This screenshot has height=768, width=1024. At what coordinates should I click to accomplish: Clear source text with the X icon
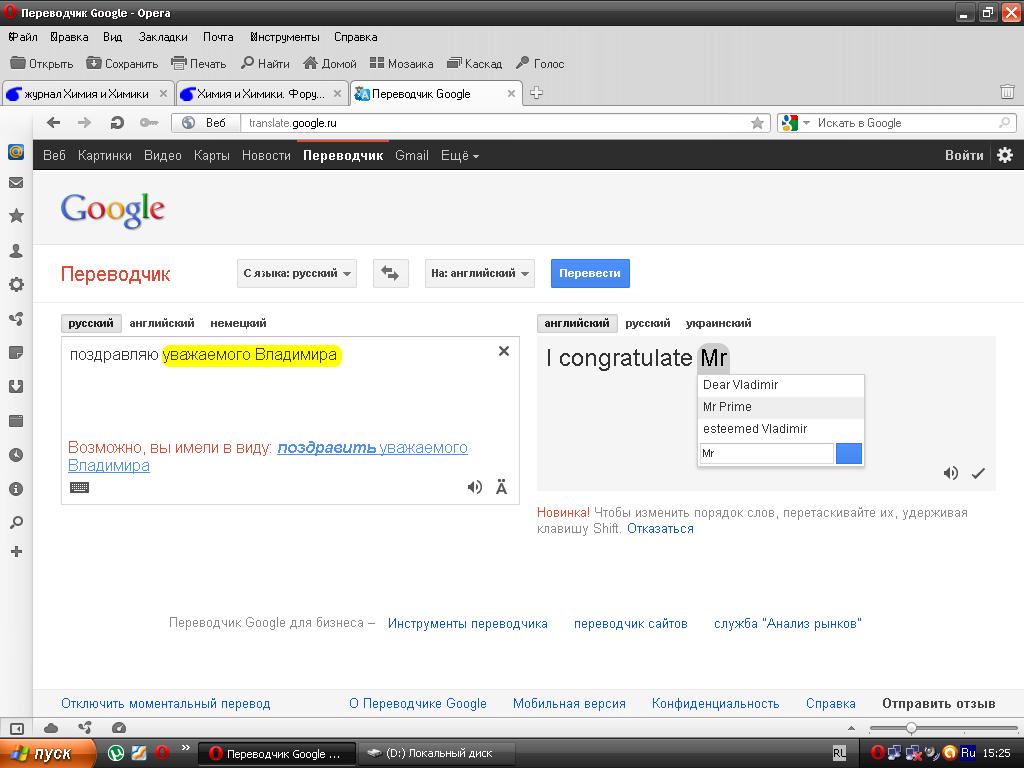[x=504, y=351]
